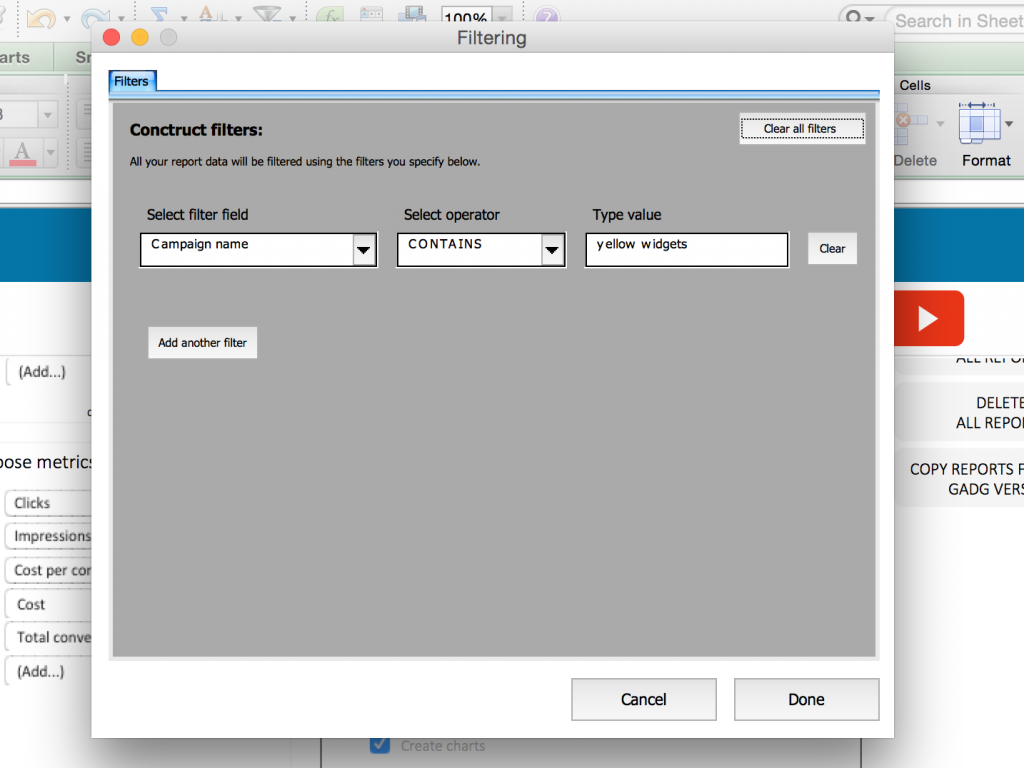Select the Cost metric item
Image resolution: width=1024 pixels, height=768 pixels.
click(x=49, y=604)
